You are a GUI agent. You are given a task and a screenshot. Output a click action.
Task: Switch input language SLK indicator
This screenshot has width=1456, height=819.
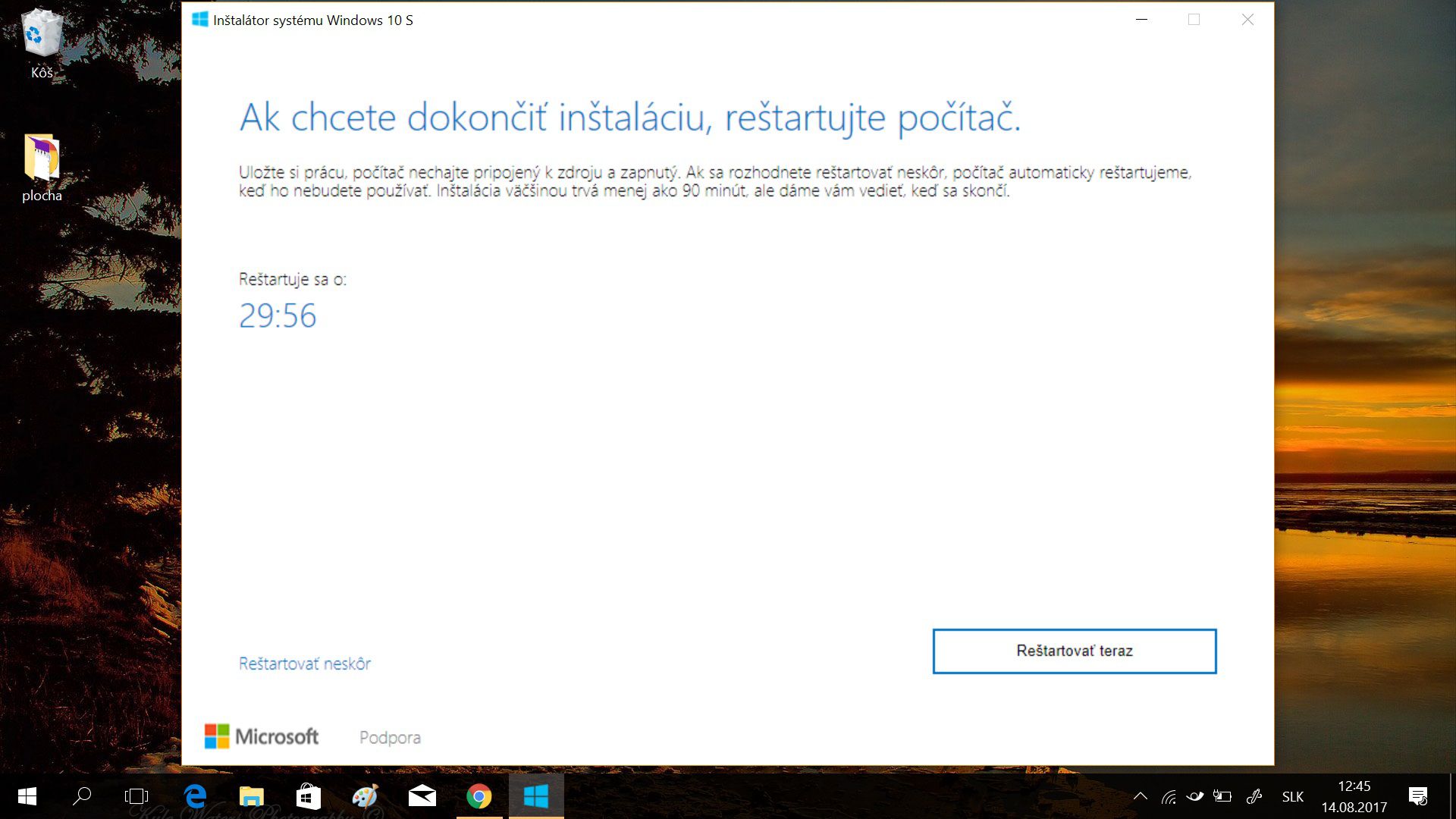click(x=1293, y=797)
